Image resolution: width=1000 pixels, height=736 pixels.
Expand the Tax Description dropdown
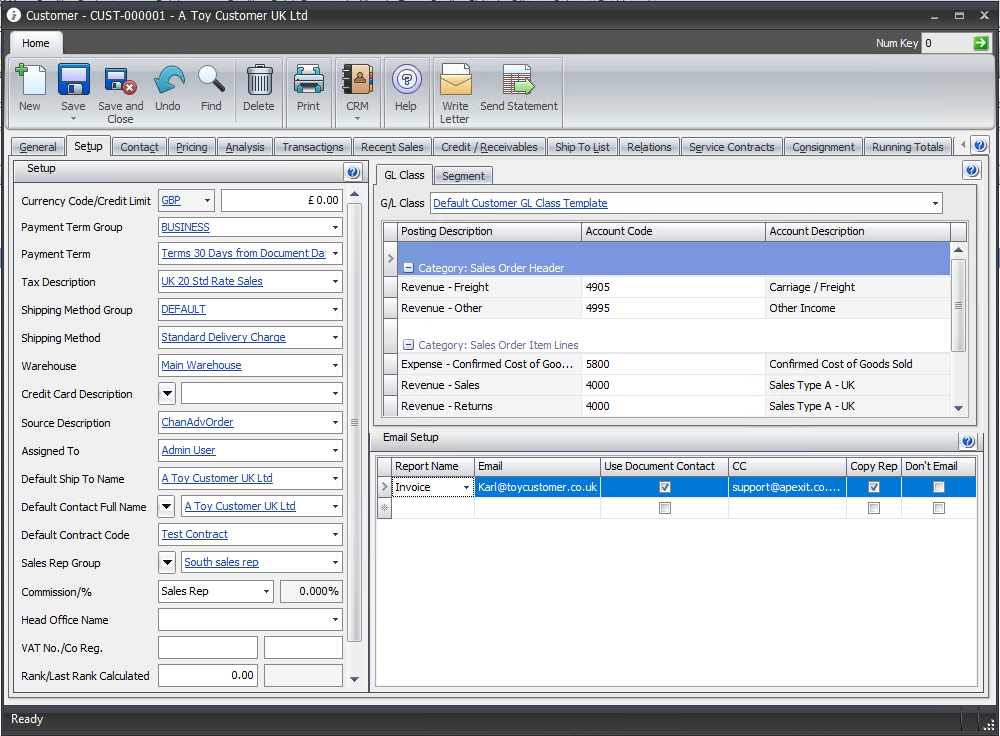pos(334,282)
